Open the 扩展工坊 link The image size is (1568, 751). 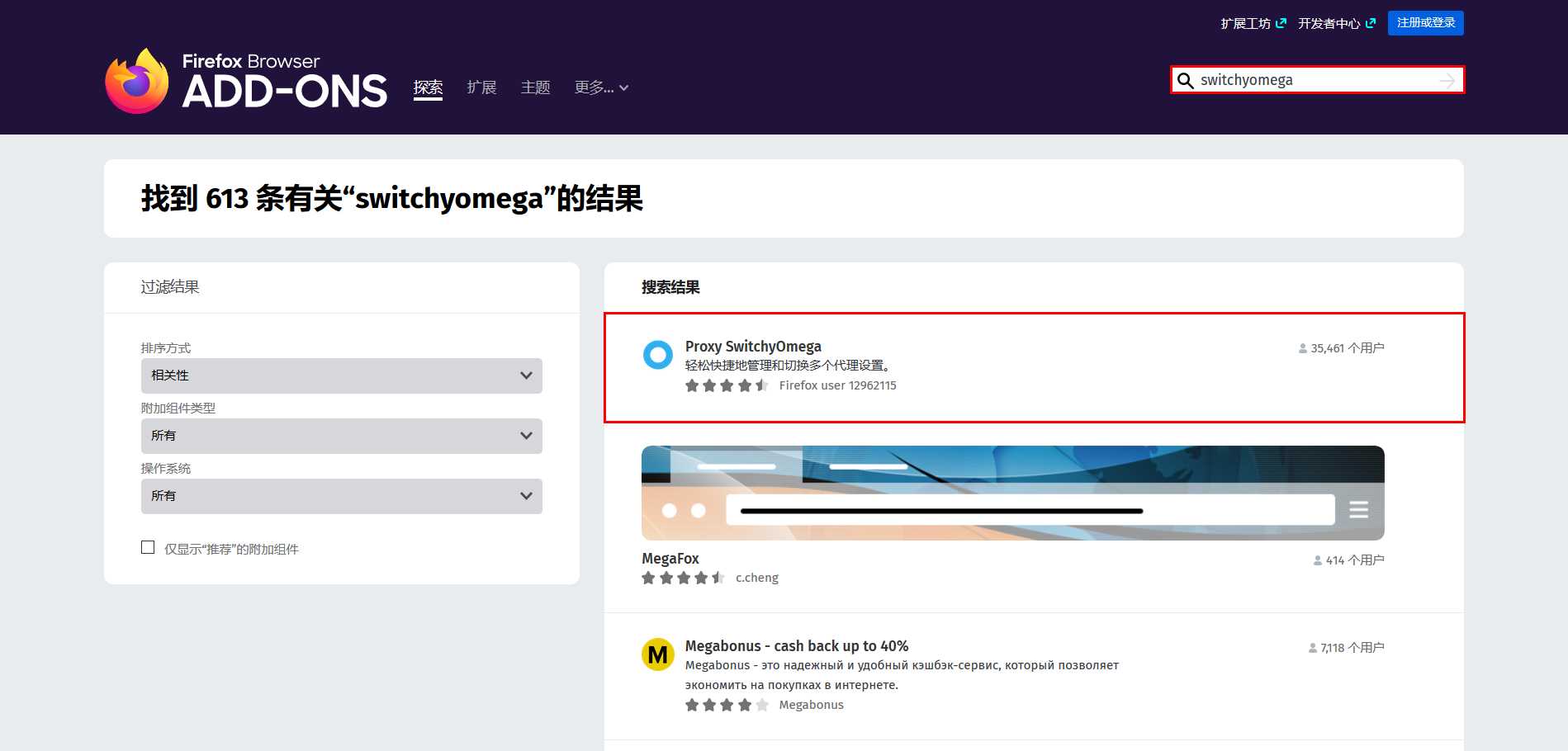[1246, 23]
